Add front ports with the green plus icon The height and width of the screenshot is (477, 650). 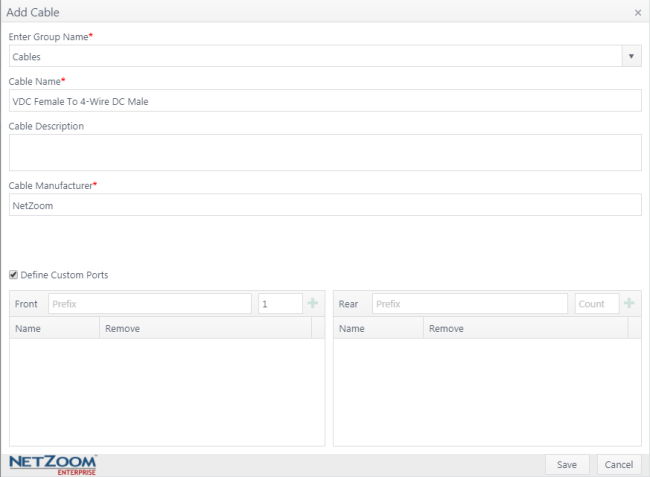tap(313, 303)
